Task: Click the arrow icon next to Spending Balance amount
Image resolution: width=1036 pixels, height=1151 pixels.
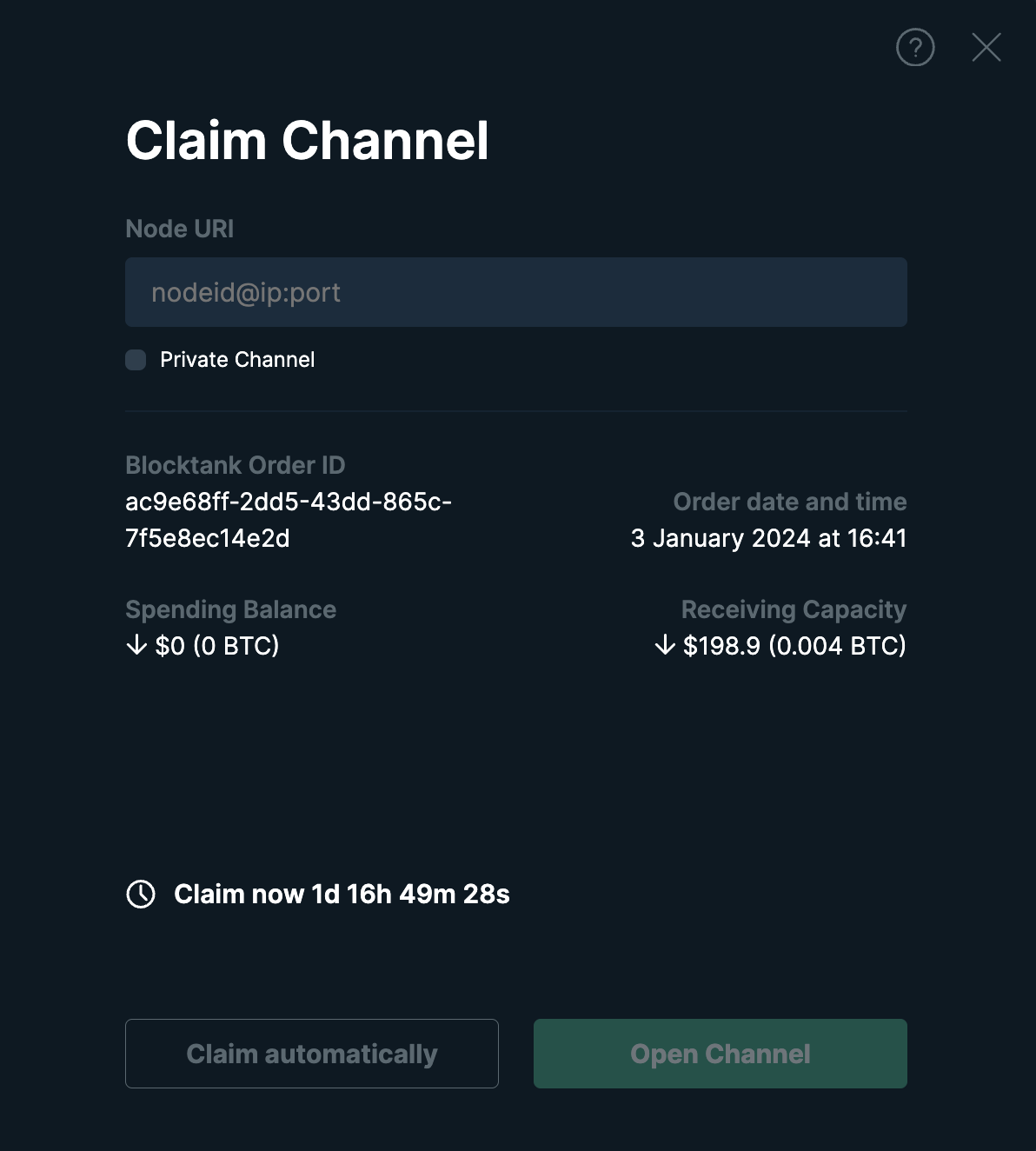Action: (136, 645)
